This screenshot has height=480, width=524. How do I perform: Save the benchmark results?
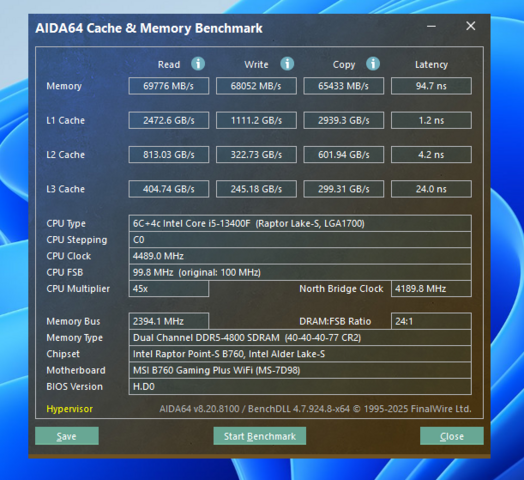[x=67, y=436]
